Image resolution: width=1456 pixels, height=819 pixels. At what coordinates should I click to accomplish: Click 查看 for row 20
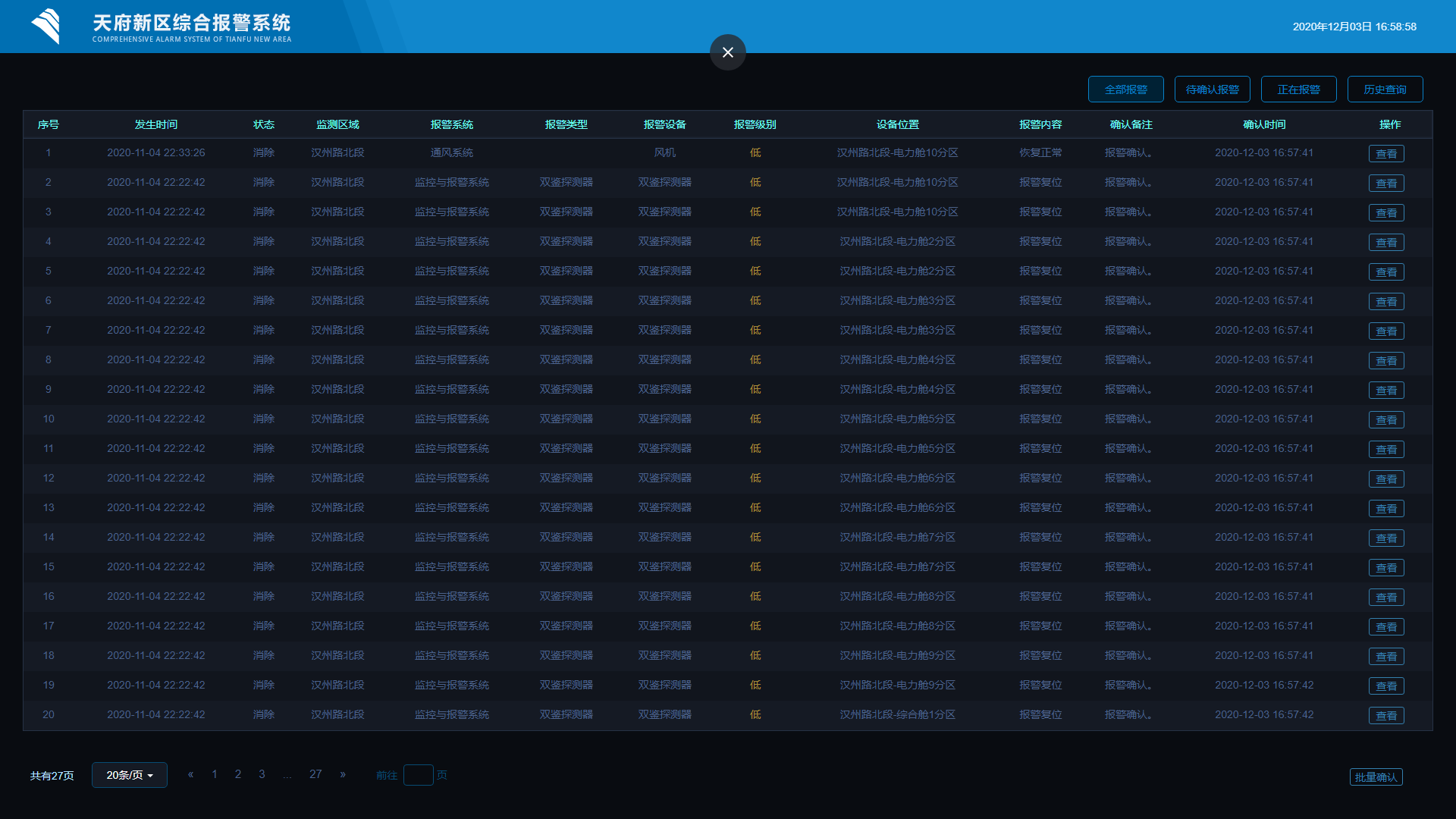(x=1386, y=716)
